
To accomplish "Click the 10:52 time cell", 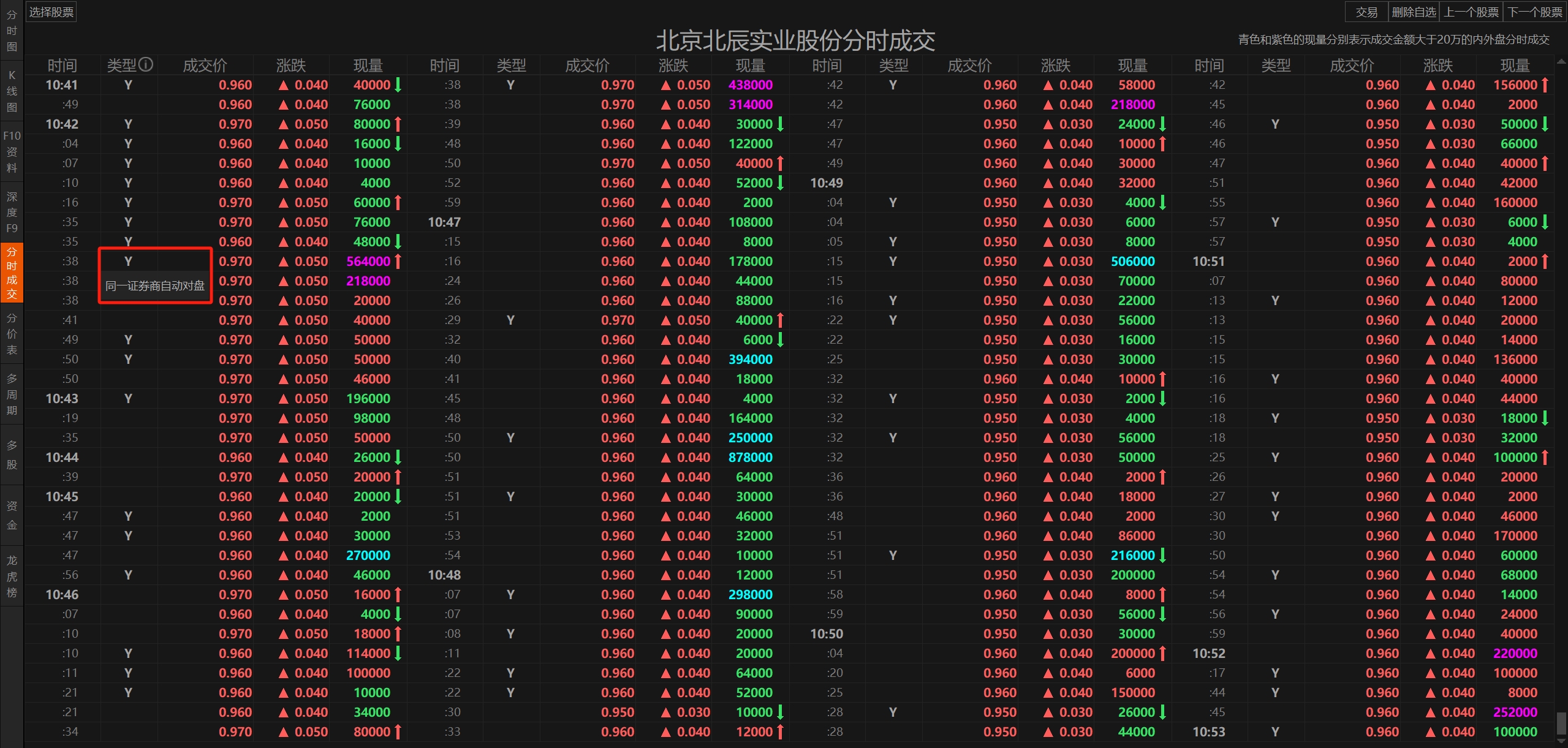I will tap(1208, 653).
